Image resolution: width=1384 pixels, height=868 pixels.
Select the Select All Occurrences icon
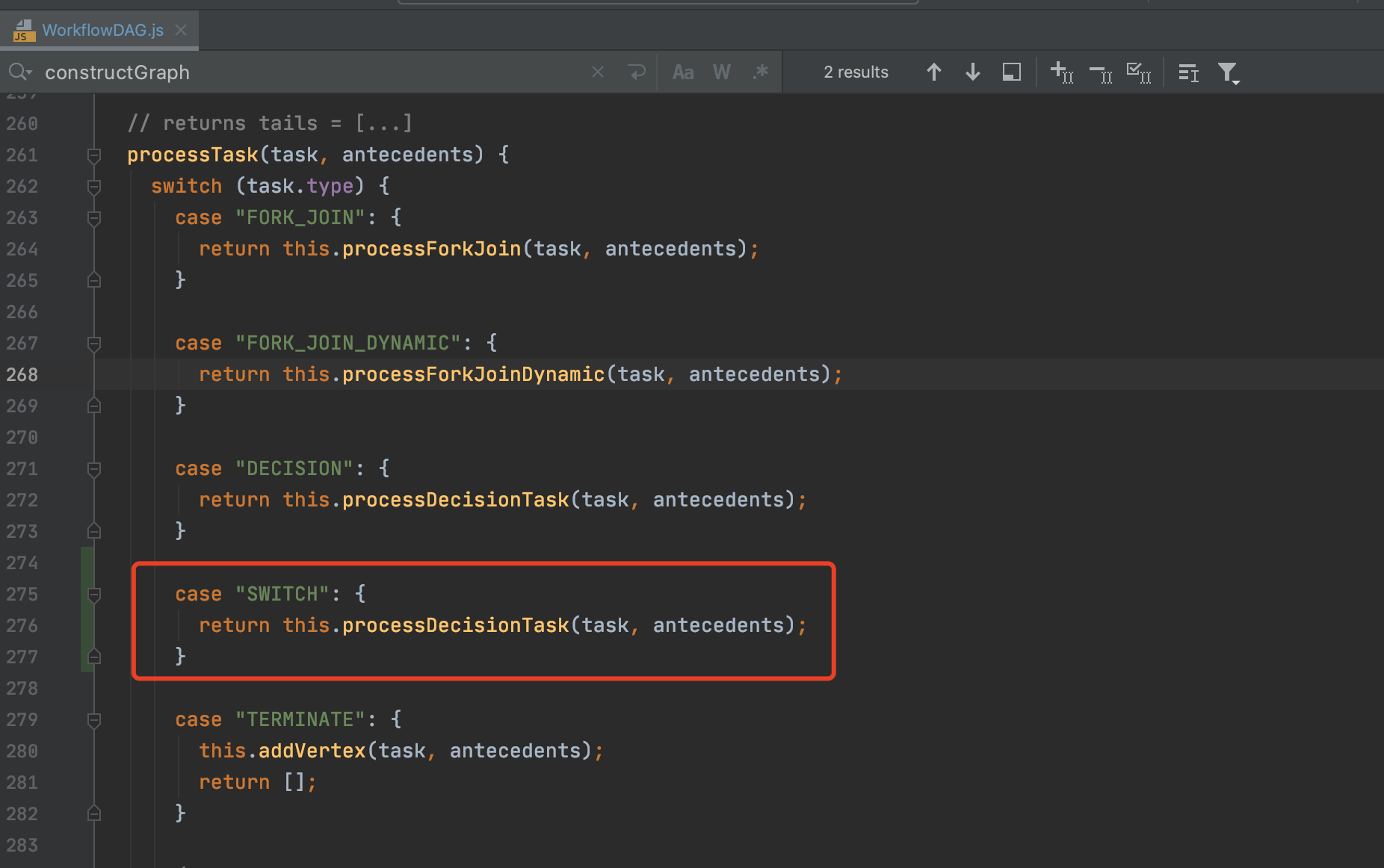[1139, 72]
